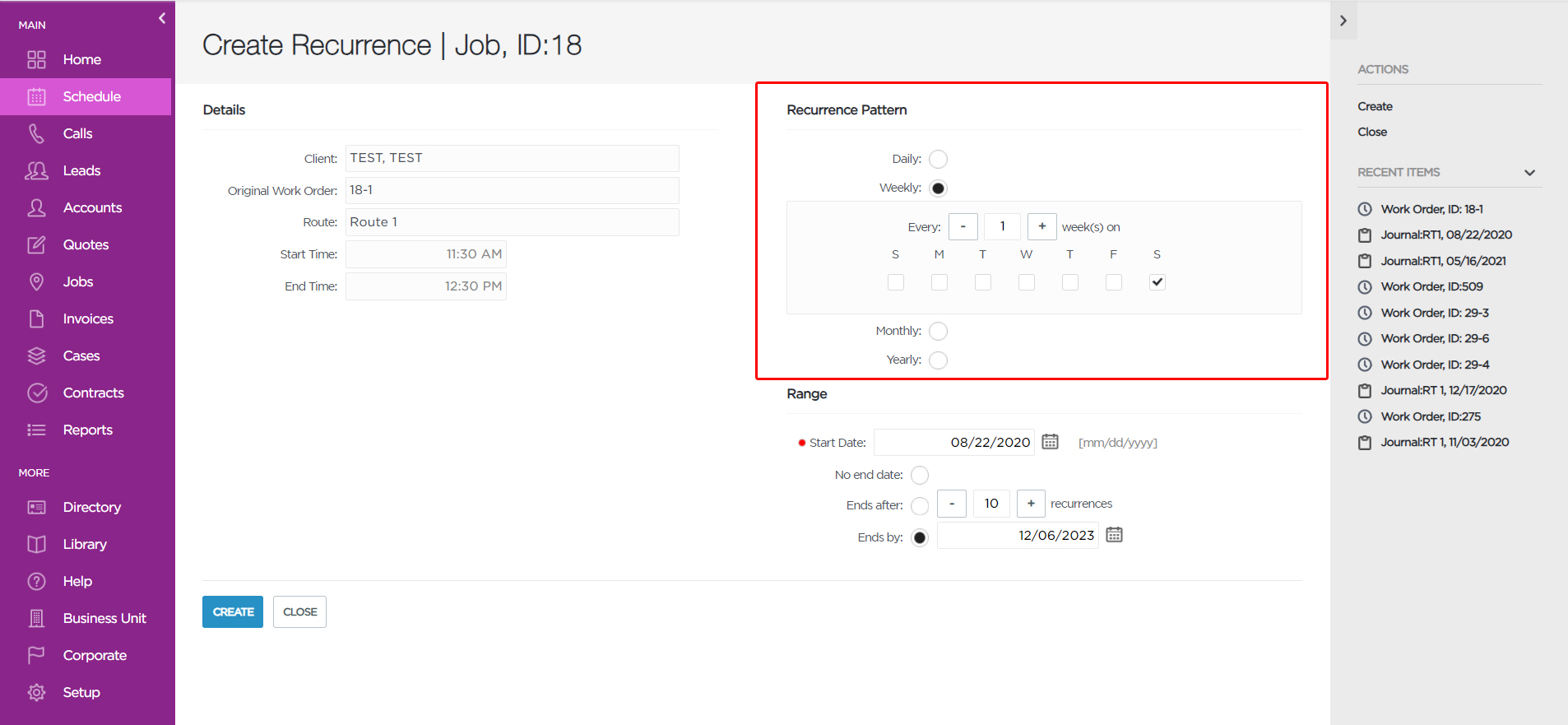Collapse the right Actions panel
The image size is (1568, 725).
coord(1343,21)
